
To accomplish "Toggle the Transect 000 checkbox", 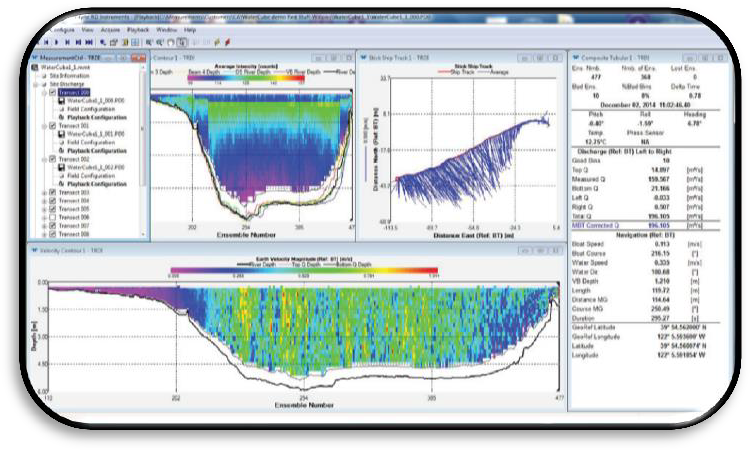I will tap(51, 92).
